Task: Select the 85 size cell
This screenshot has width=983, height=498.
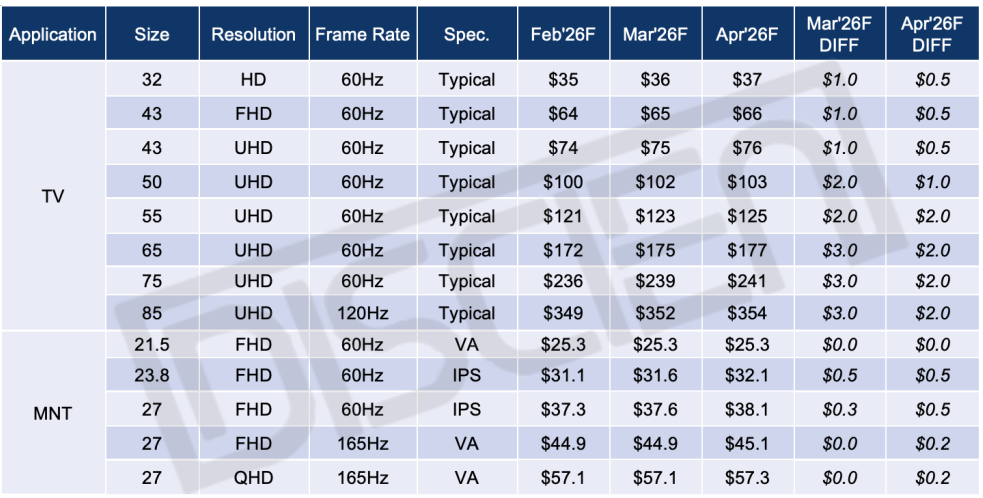Action: point(153,314)
